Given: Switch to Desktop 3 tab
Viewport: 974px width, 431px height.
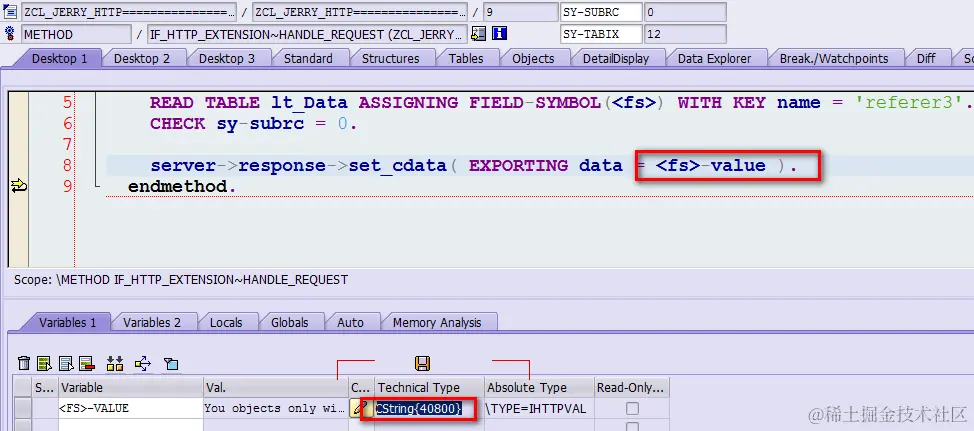Looking at the screenshot, I should tap(227, 58).
